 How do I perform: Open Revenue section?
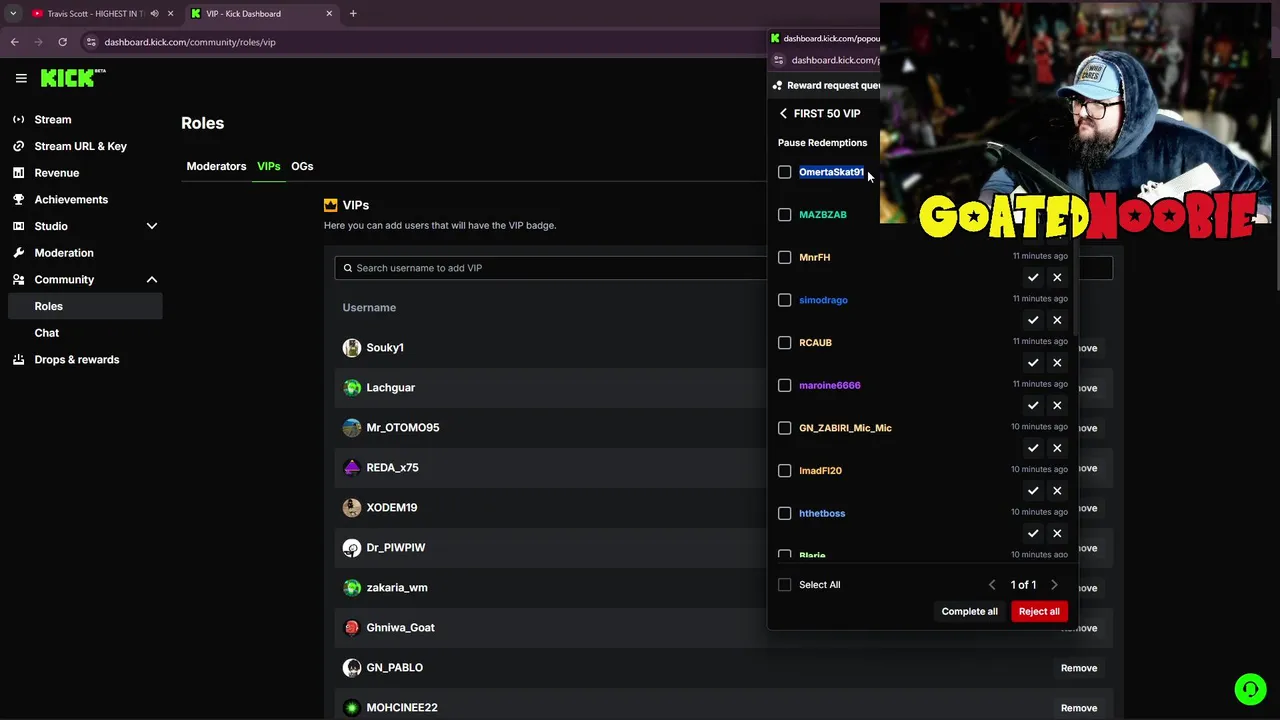(x=56, y=173)
